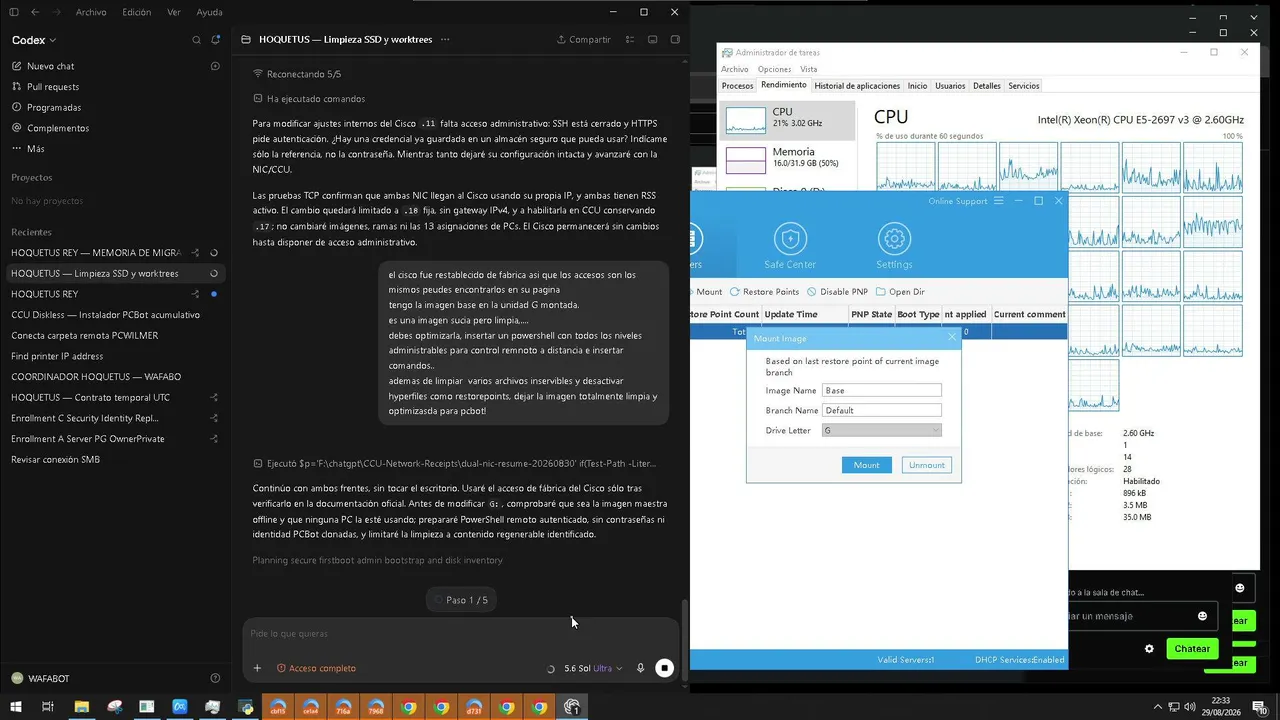Click the plus attach icon in prompt box

coord(257,668)
